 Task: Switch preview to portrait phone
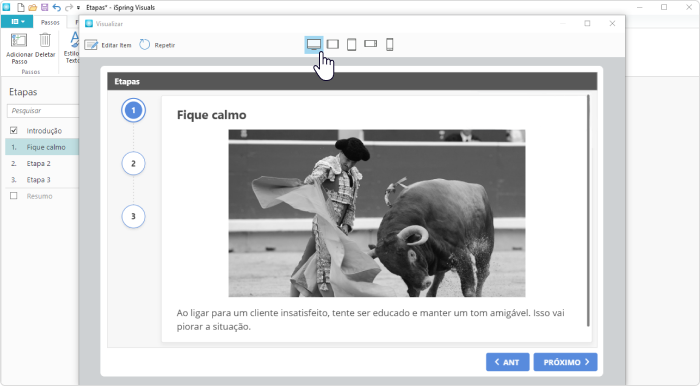389,45
